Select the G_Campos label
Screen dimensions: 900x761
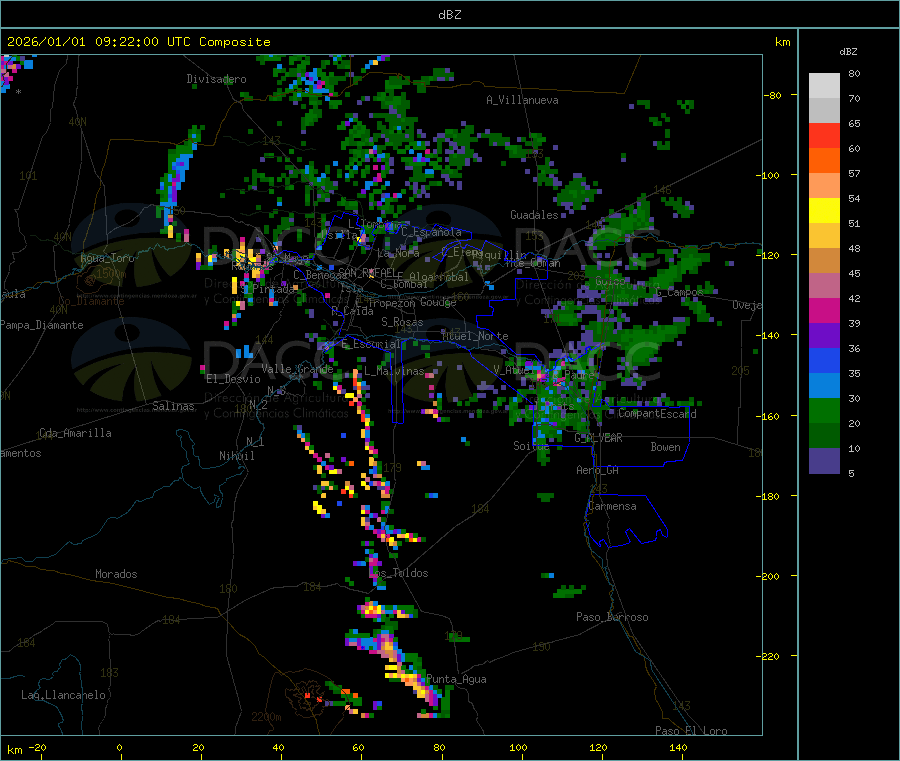tap(680, 292)
